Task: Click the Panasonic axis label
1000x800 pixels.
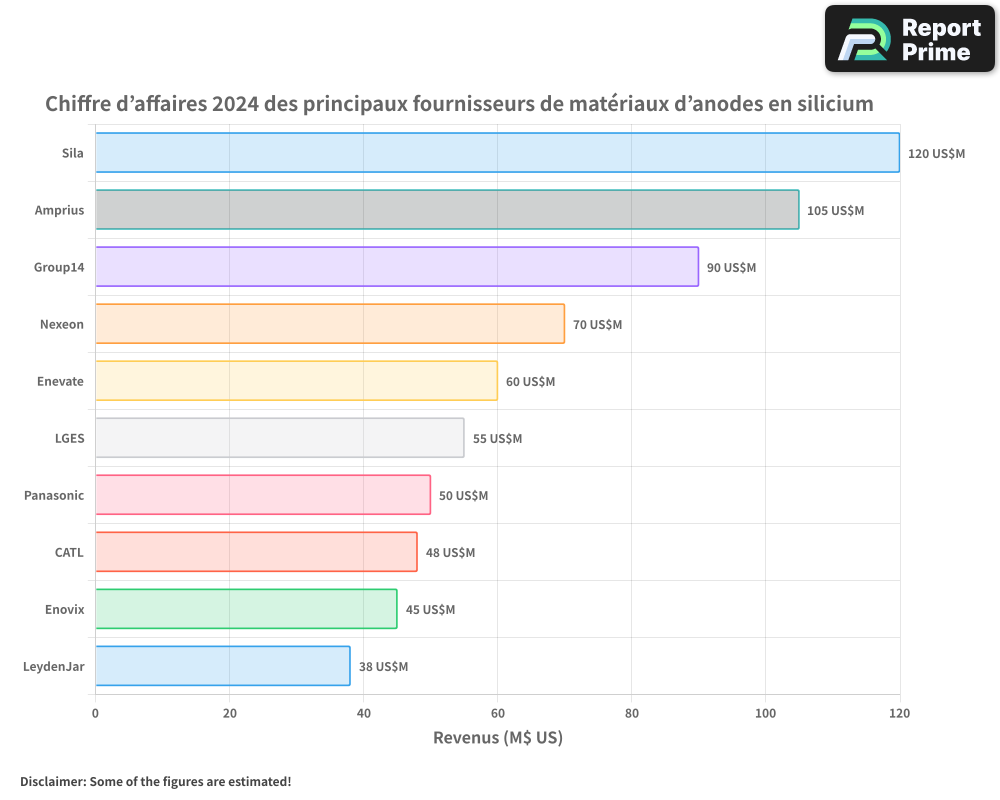Action: 54,495
